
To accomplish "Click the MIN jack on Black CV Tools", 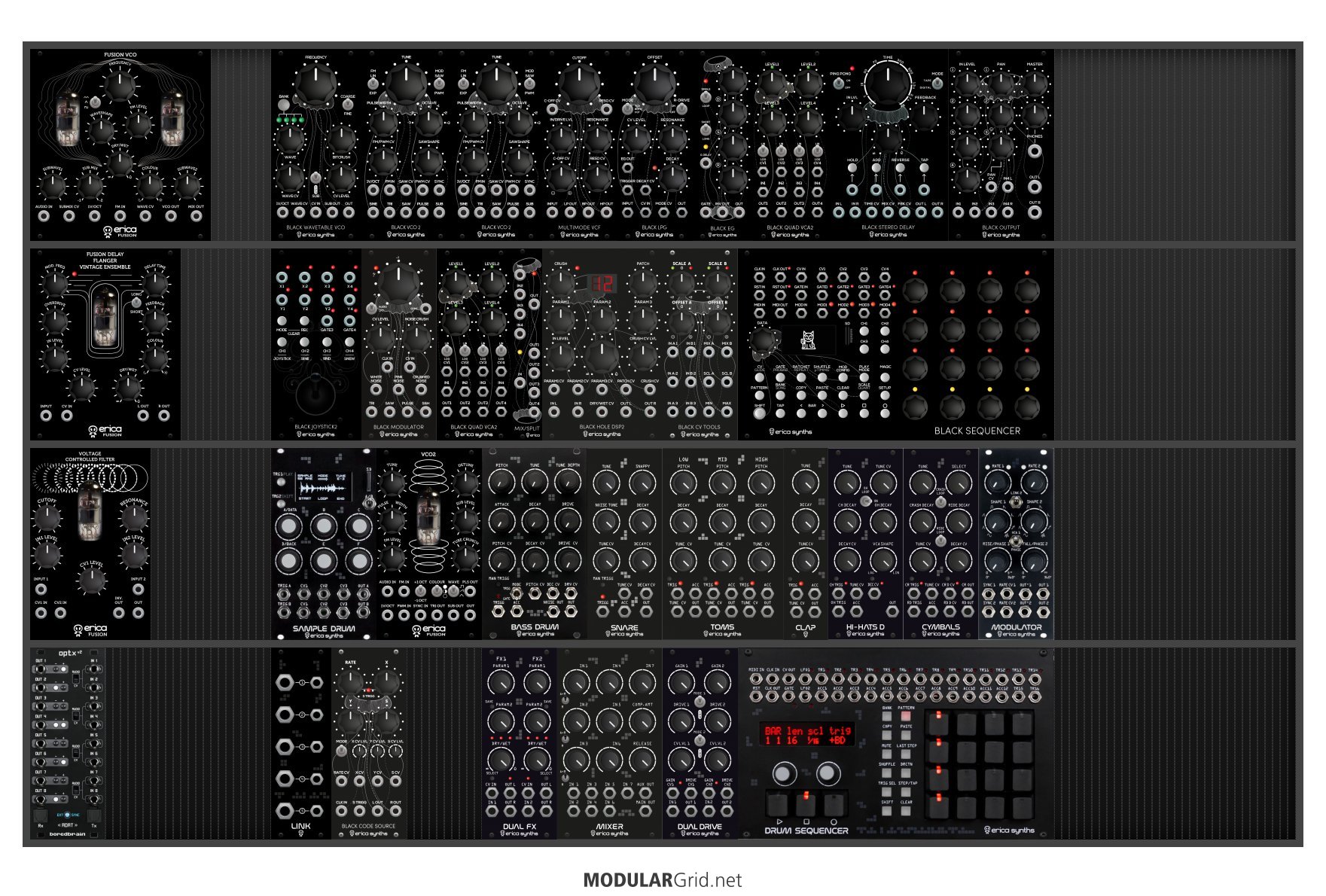I will [x=709, y=413].
